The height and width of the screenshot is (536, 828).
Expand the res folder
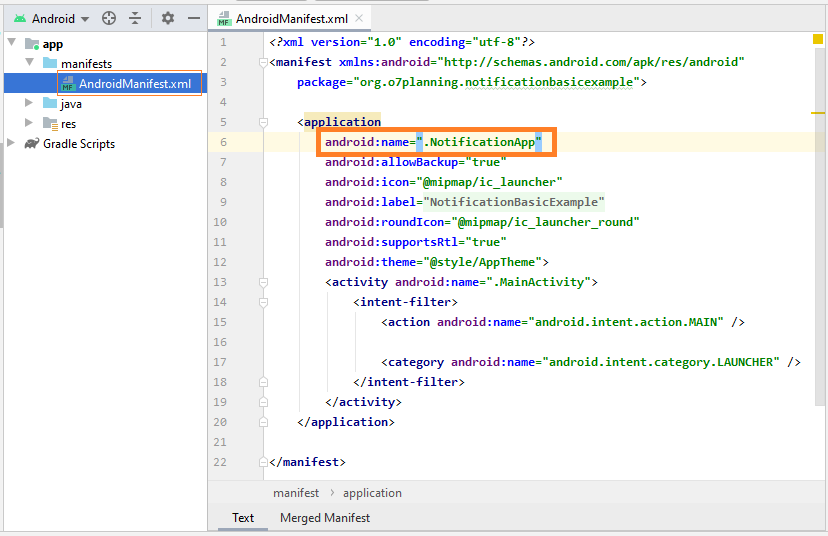[29, 123]
